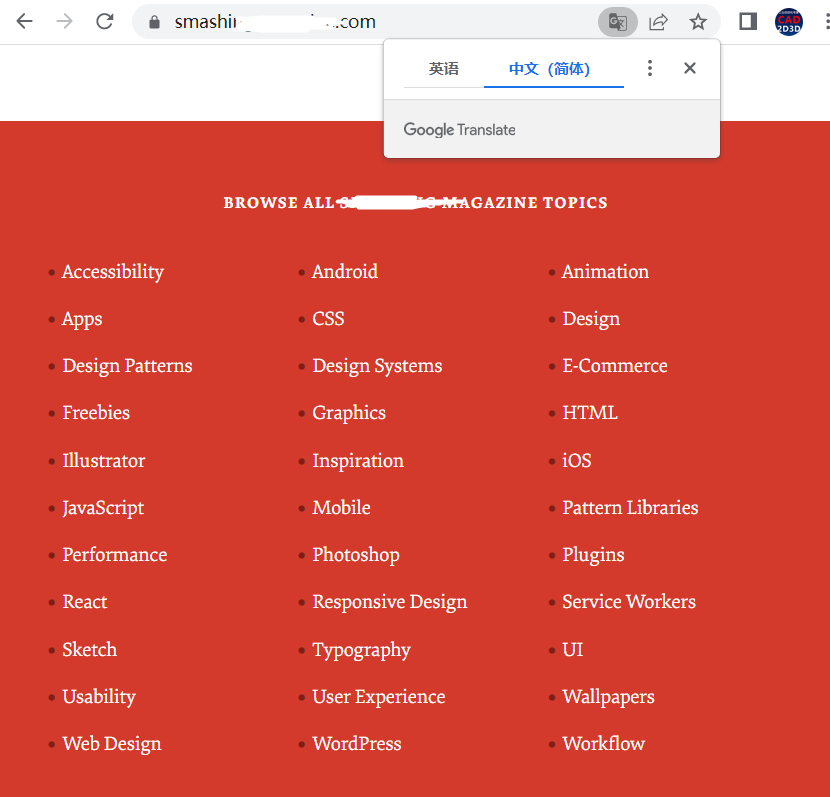The width and height of the screenshot is (830, 797).
Task: Open the Photoshop topic
Action: coord(356,556)
